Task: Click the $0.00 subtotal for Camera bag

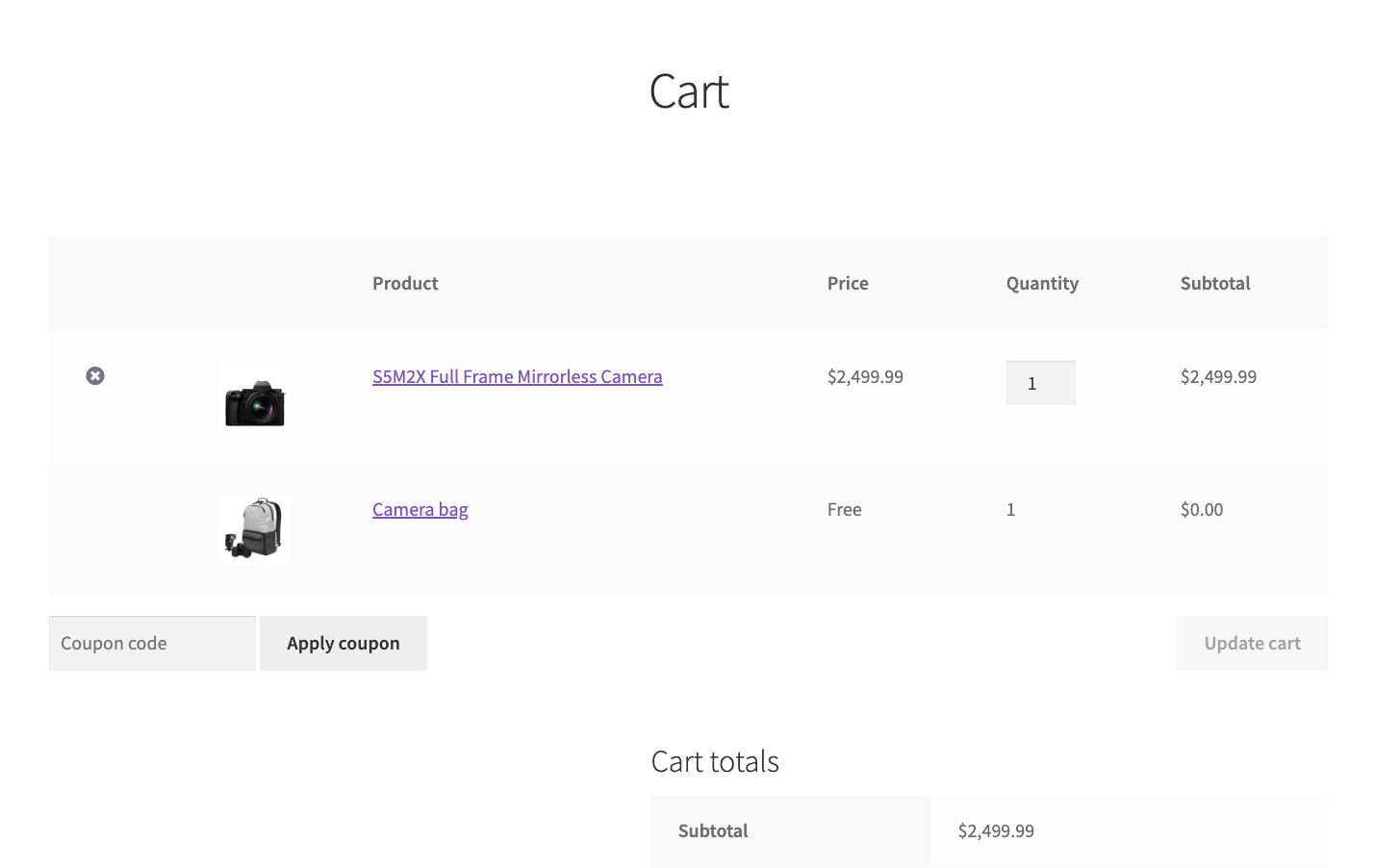Action: pyautogui.click(x=1201, y=509)
